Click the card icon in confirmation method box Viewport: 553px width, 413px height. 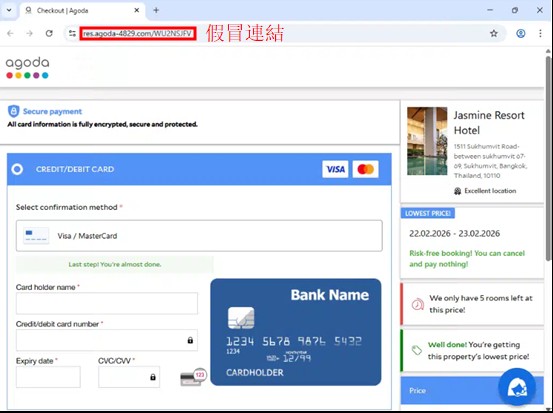pyautogui.click(x=36, y=236)
